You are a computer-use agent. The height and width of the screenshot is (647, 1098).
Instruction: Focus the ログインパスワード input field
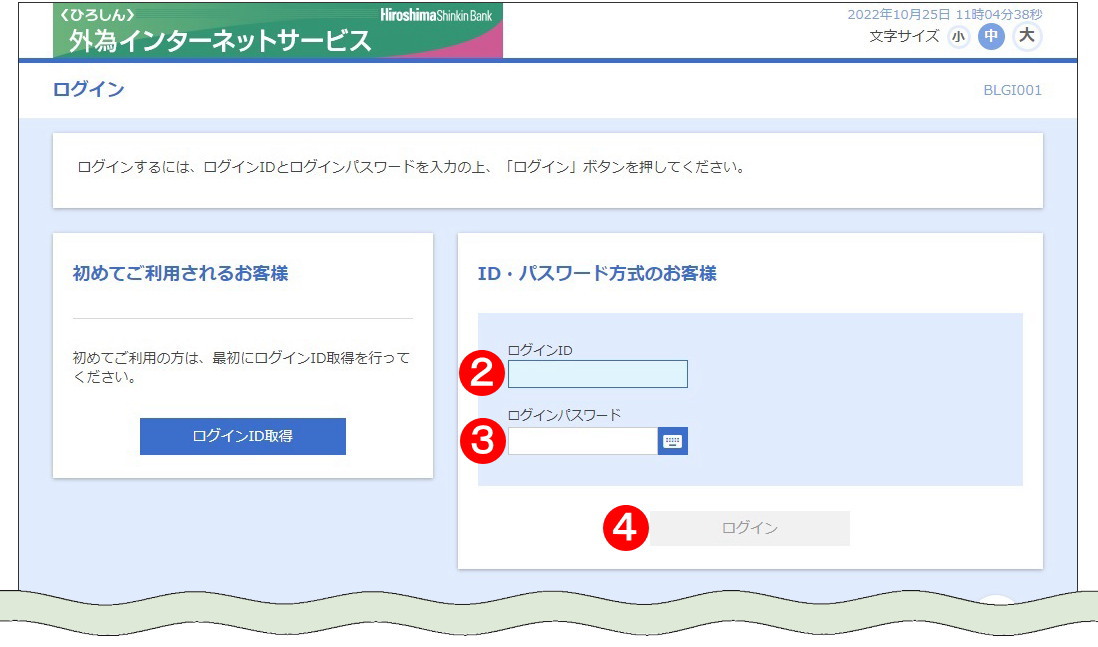(x=582, y=441)
